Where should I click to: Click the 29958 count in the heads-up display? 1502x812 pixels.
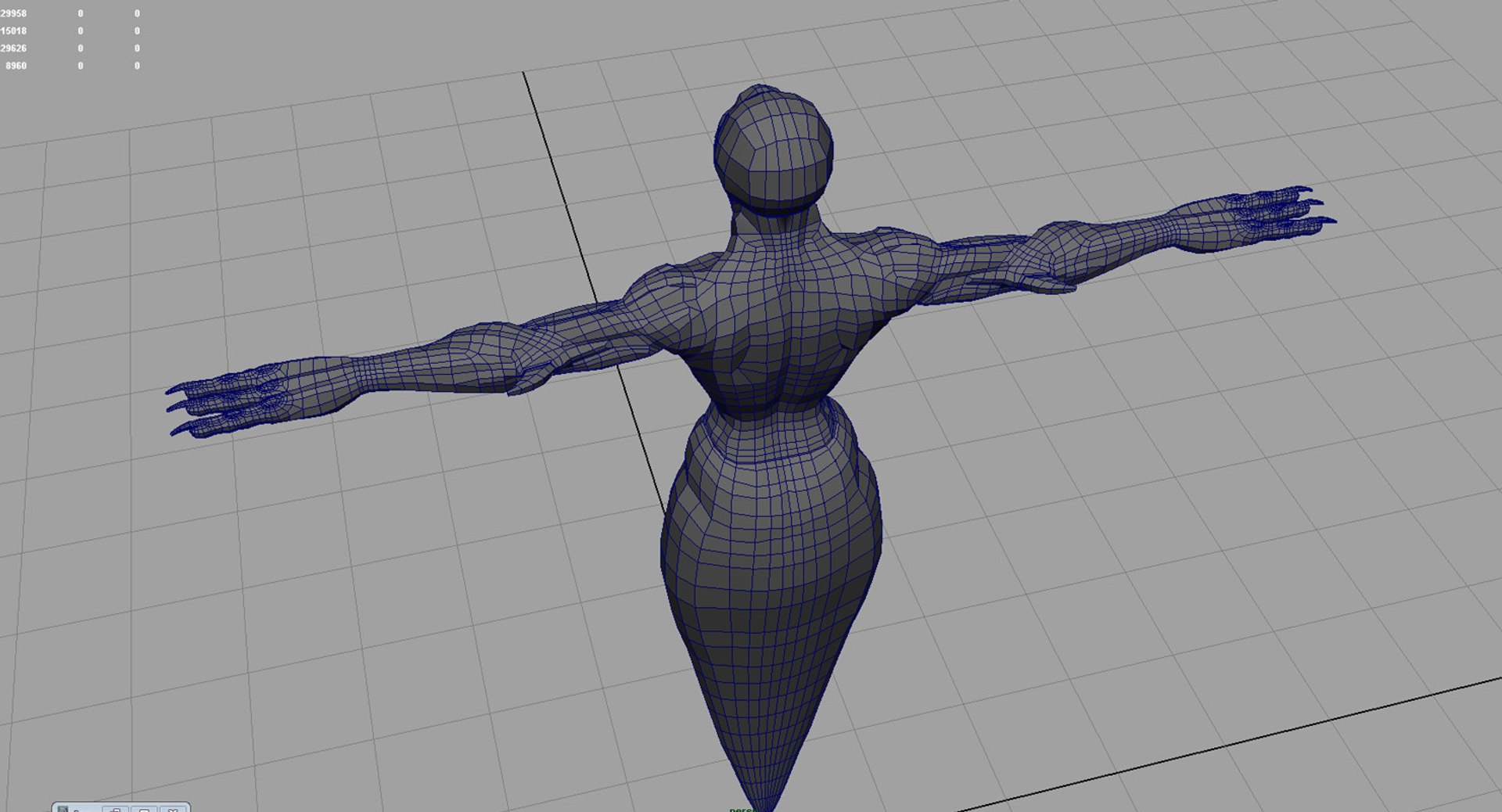pyautogui.click(x=13, y=14)
